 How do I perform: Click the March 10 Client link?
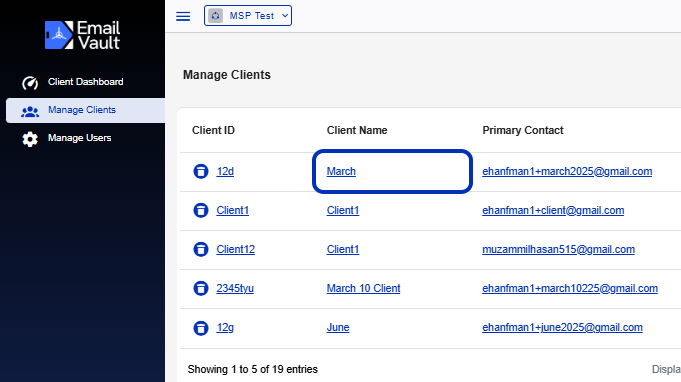tap(364, 289)
